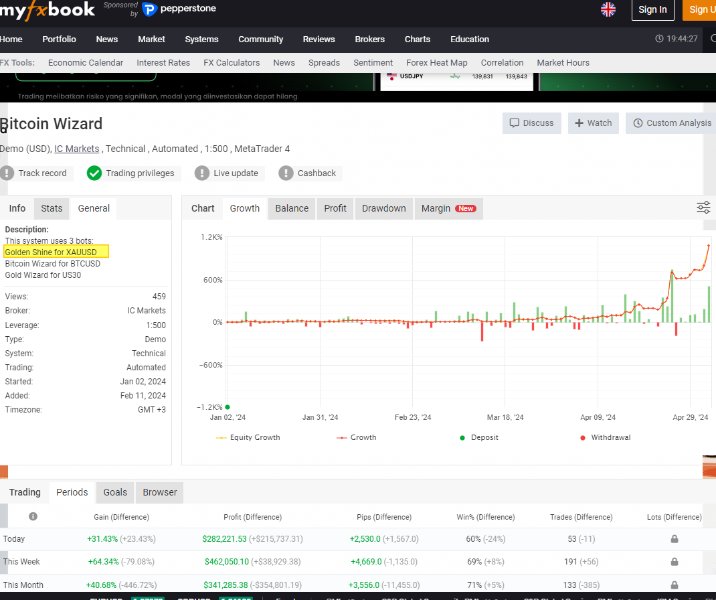Click the green Trading privileges checkmark icon
Image resolution: width=716 pixels, height=600 pixels.
[x=94, y=173]
